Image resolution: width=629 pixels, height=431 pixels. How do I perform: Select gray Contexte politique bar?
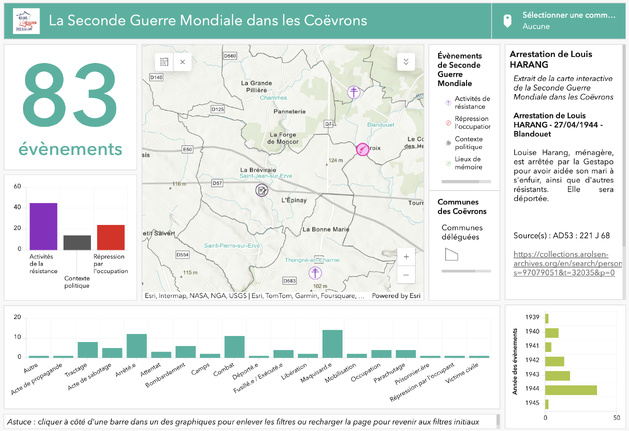click(77, 242)
